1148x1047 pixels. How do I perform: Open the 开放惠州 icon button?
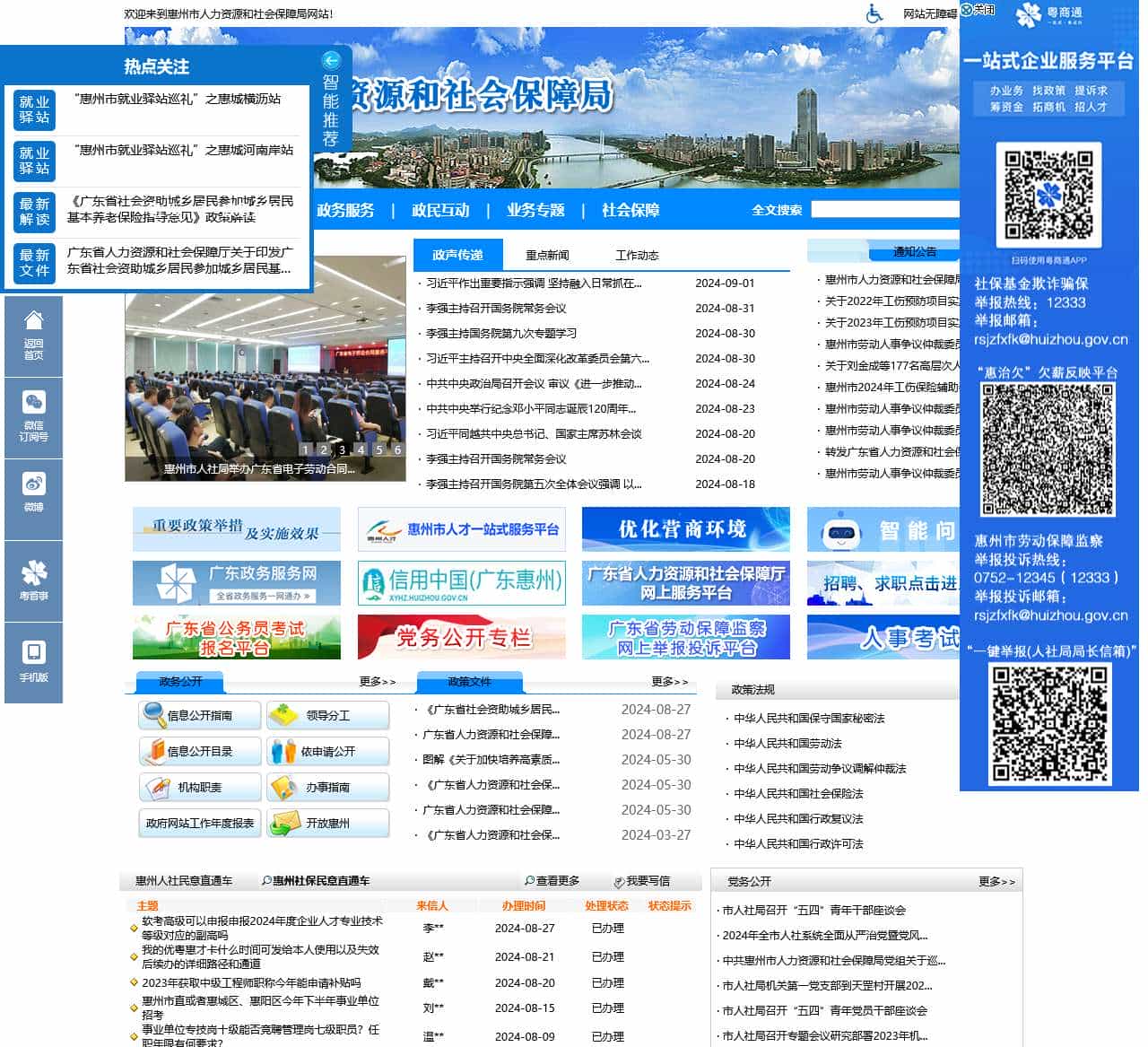pos(328,823)
